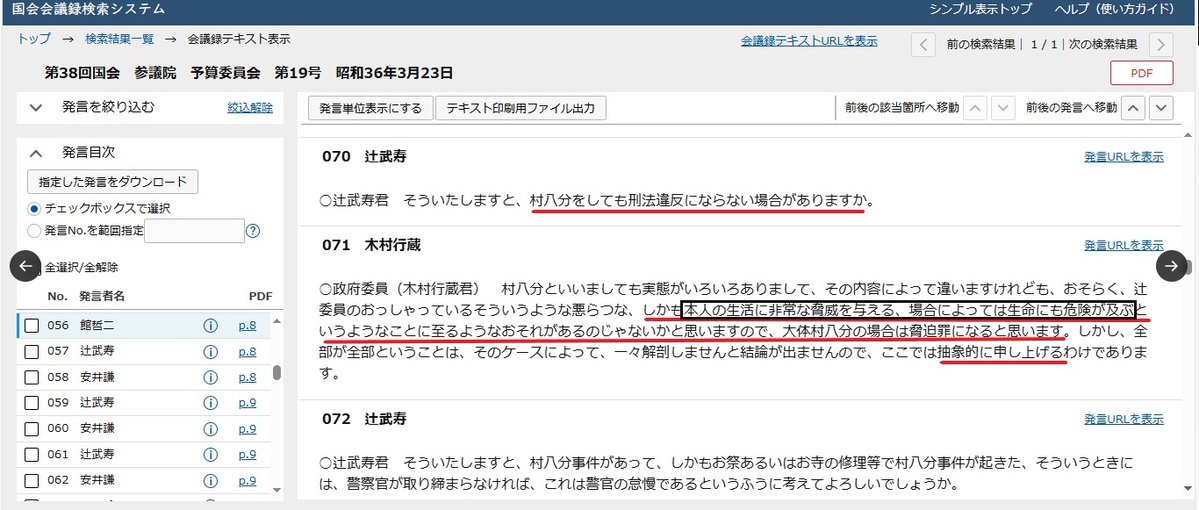Open PDF p.9 link for 062
This screenshot has height=510, width=1199.
[247, 481]
